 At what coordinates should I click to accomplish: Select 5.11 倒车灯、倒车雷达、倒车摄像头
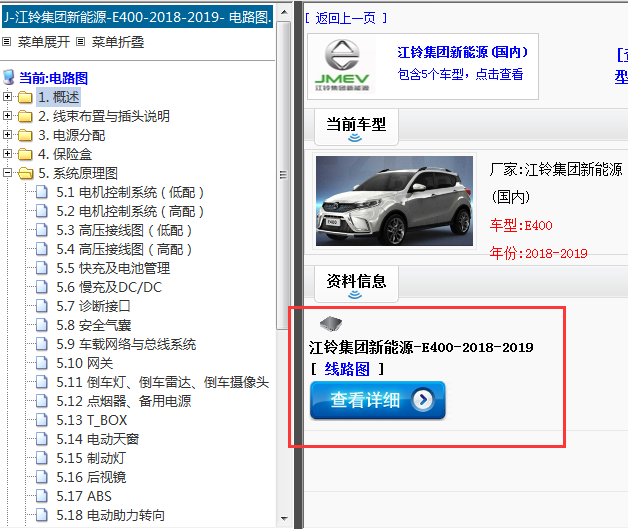pos(163,382)
